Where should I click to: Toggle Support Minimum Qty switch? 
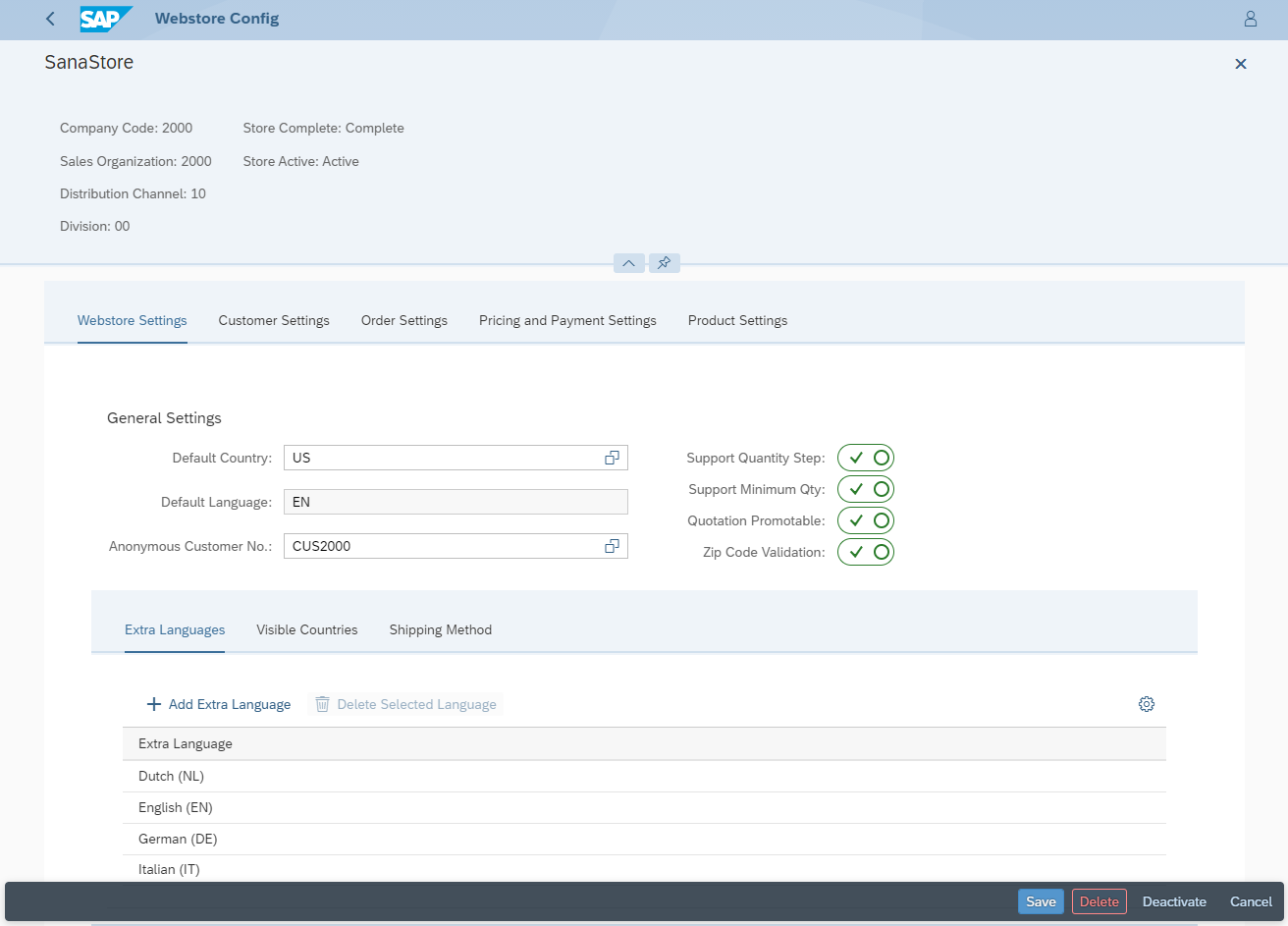866,489
